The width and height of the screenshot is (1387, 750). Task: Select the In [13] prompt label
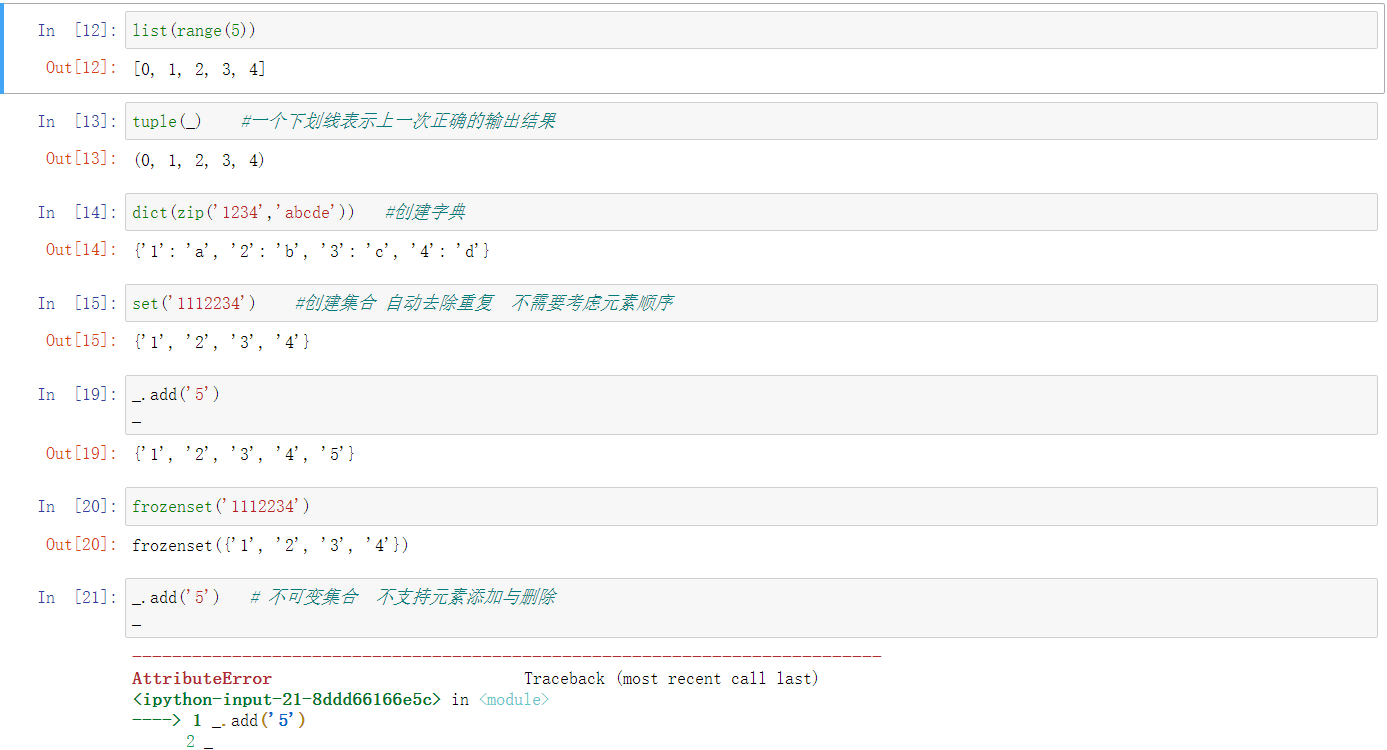pos(77,122)
